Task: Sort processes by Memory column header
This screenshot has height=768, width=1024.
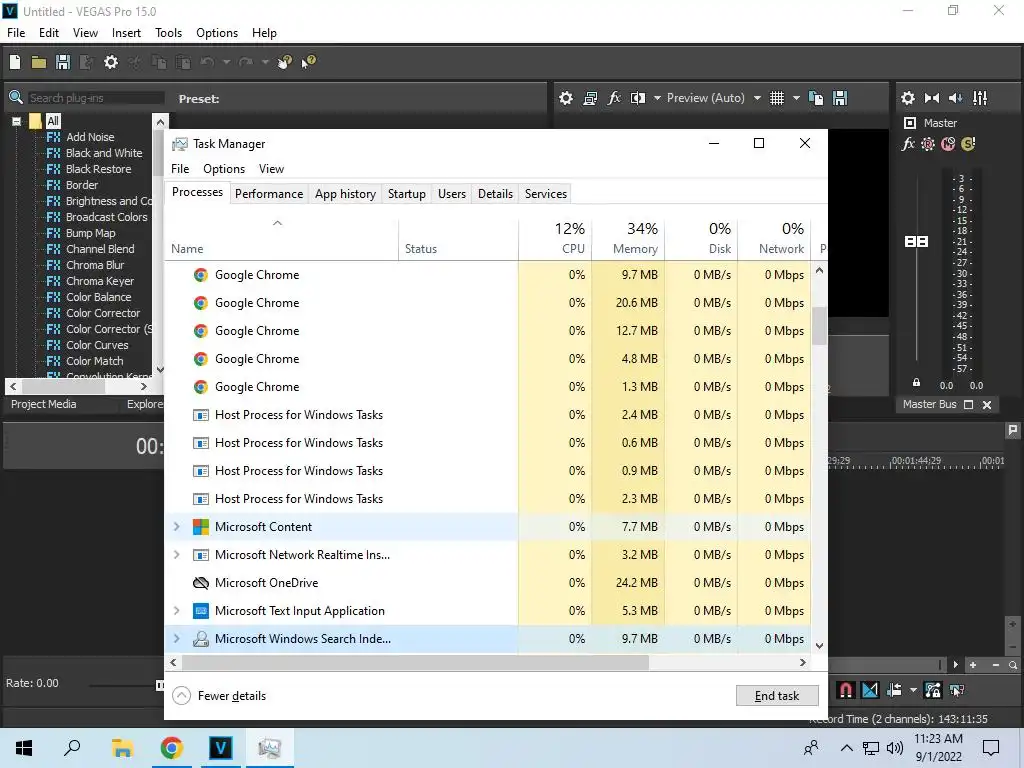Action: point(628,238)
